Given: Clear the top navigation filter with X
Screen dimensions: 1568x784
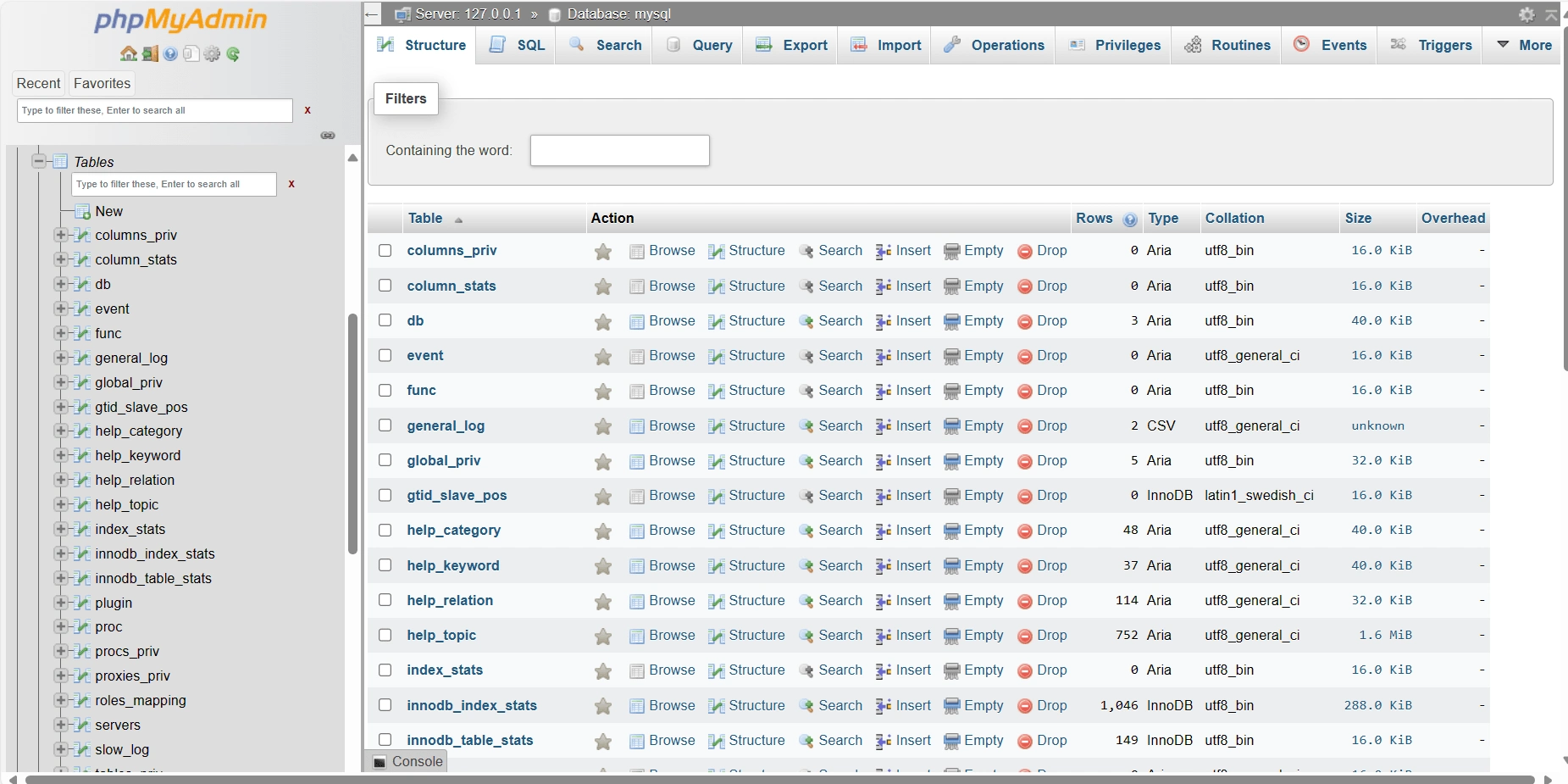Looking at the screenshot, I should 308,110.
